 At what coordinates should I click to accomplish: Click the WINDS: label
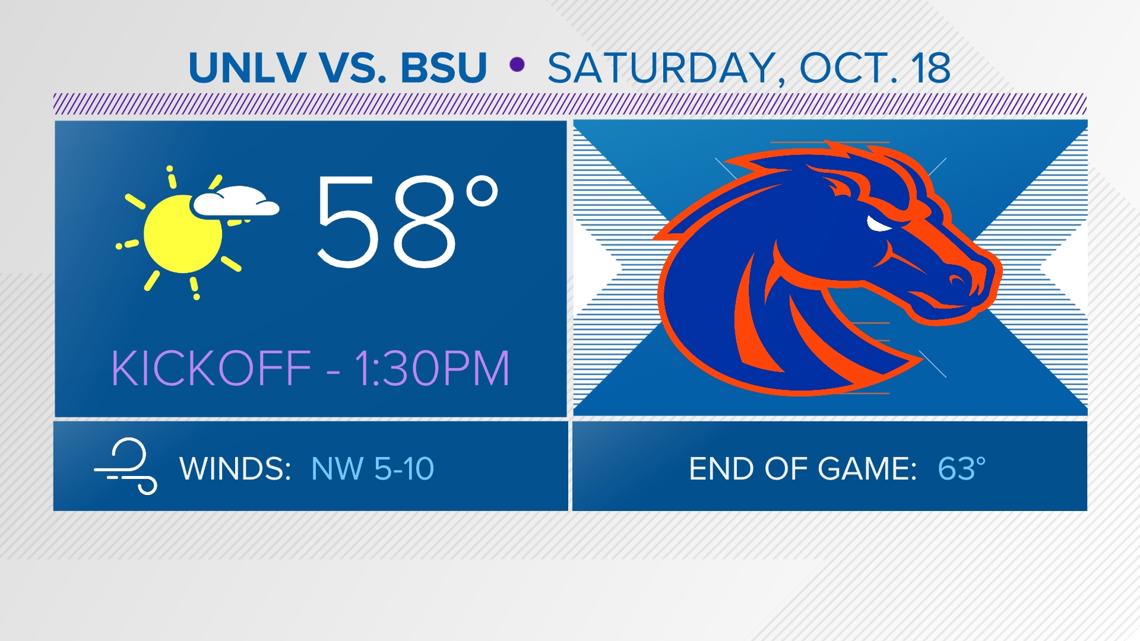point(234,468)
